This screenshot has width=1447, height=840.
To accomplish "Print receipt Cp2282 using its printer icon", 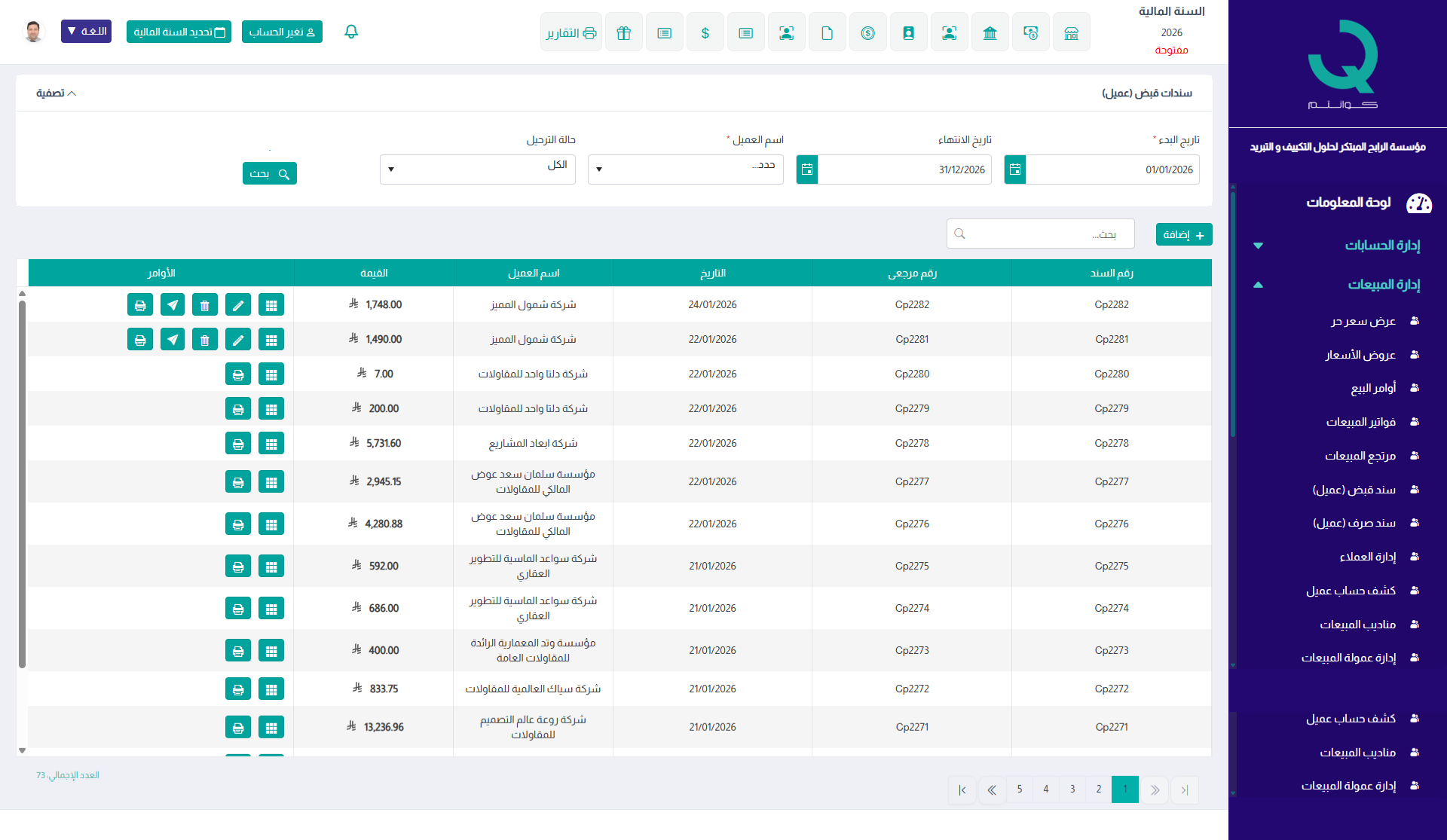I will (x=139, y=305).
